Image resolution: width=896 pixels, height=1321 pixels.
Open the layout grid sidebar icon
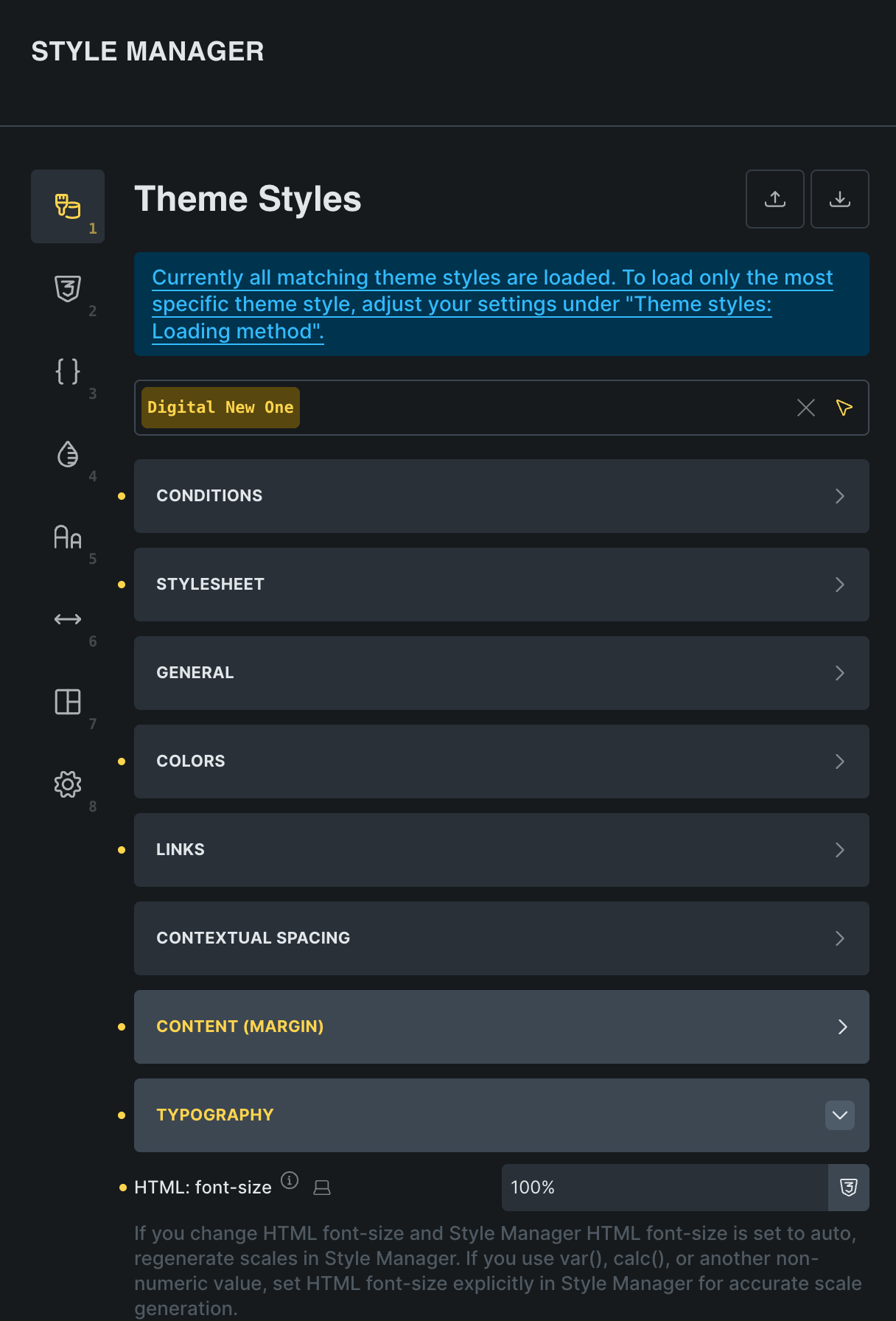[x=68, y=702]
